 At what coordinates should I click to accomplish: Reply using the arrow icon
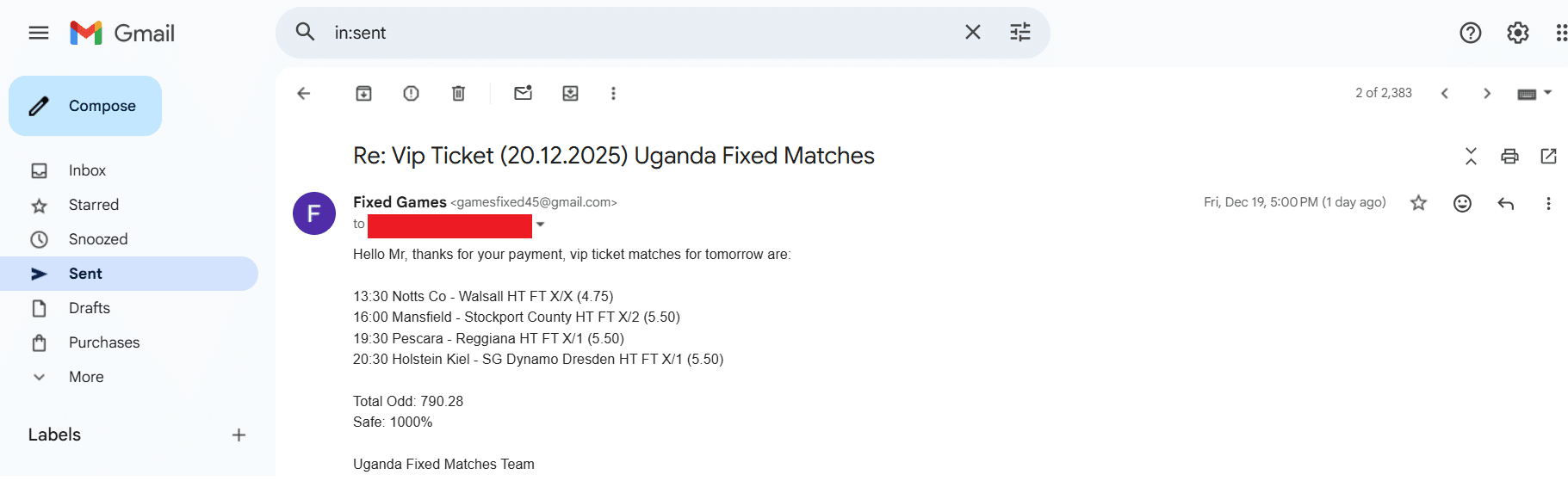1505,203
